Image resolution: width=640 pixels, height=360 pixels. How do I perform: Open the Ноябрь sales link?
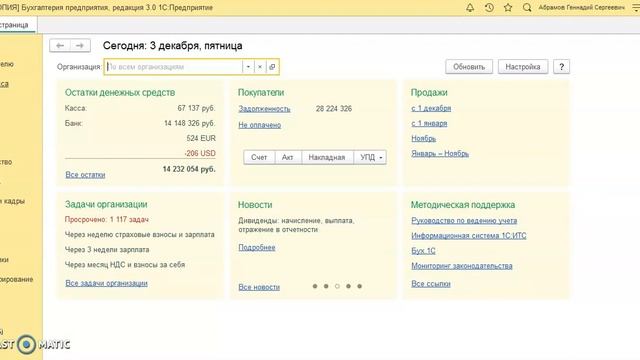coord(424,138)
